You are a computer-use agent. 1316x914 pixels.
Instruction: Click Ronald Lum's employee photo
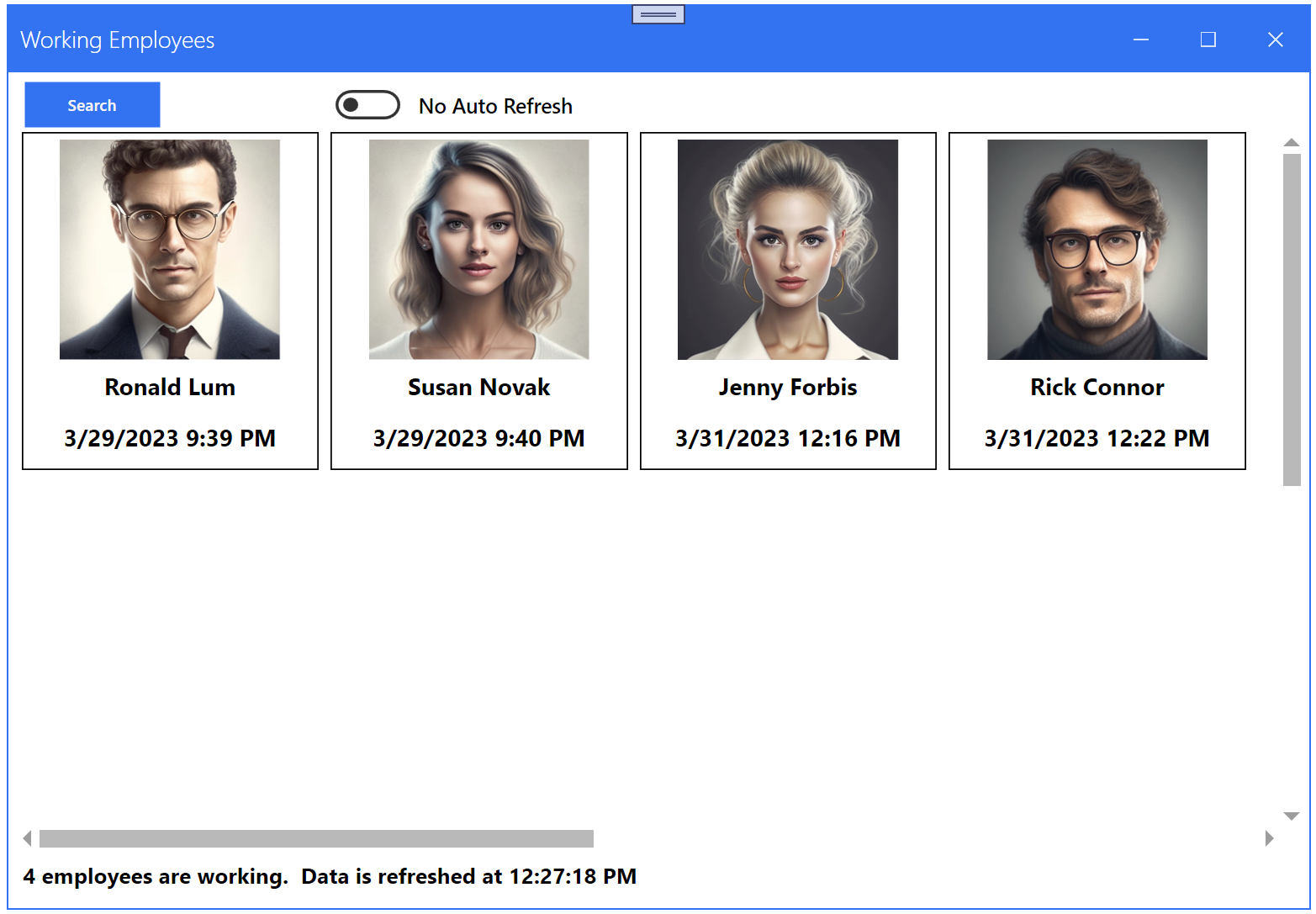[169, 248]
